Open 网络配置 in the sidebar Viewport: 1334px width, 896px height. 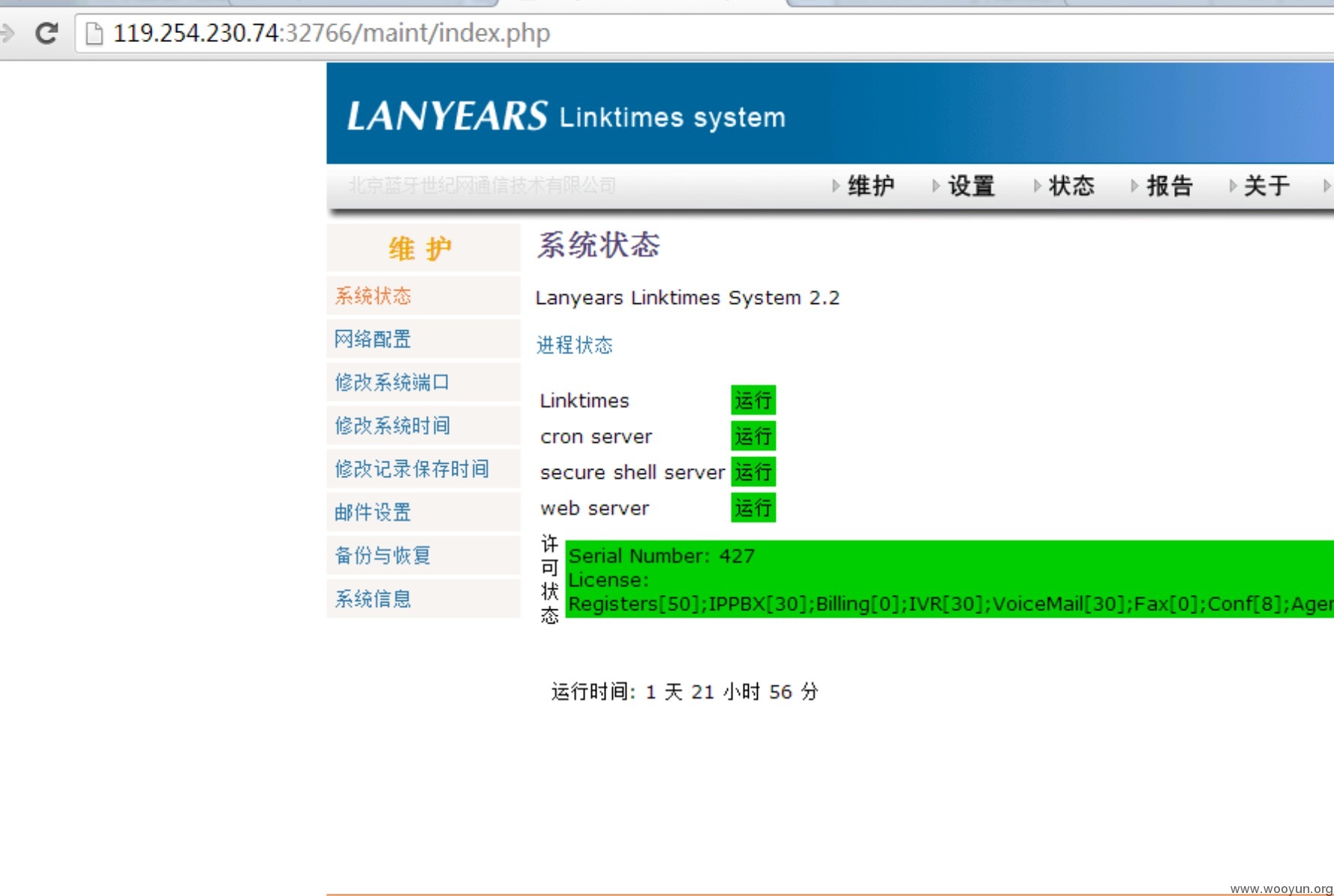pyautogui.click(x=423, y=339)
